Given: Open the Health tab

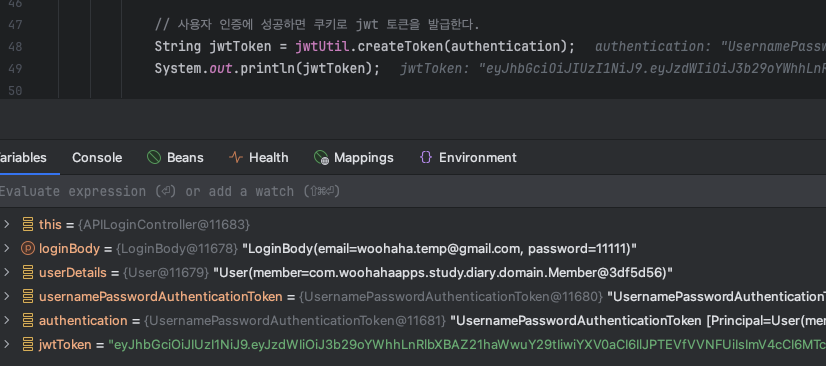Looking at the screenshot, I should [x=259, y=157].
